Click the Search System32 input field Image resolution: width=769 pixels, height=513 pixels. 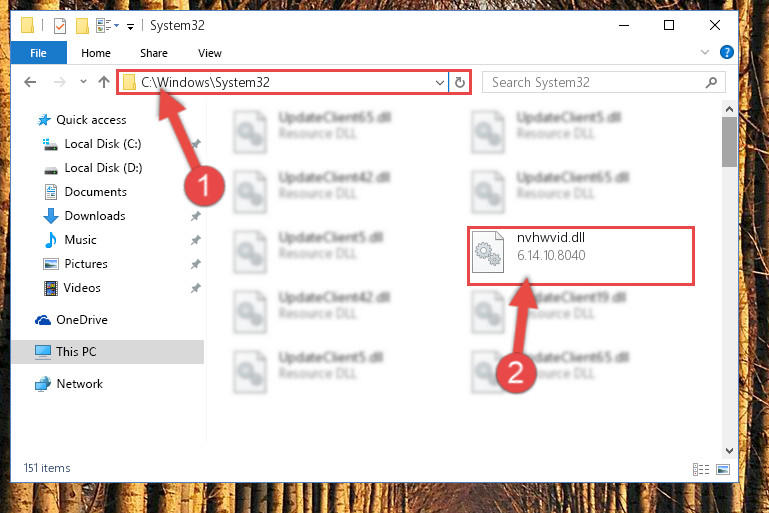(594, 82)
